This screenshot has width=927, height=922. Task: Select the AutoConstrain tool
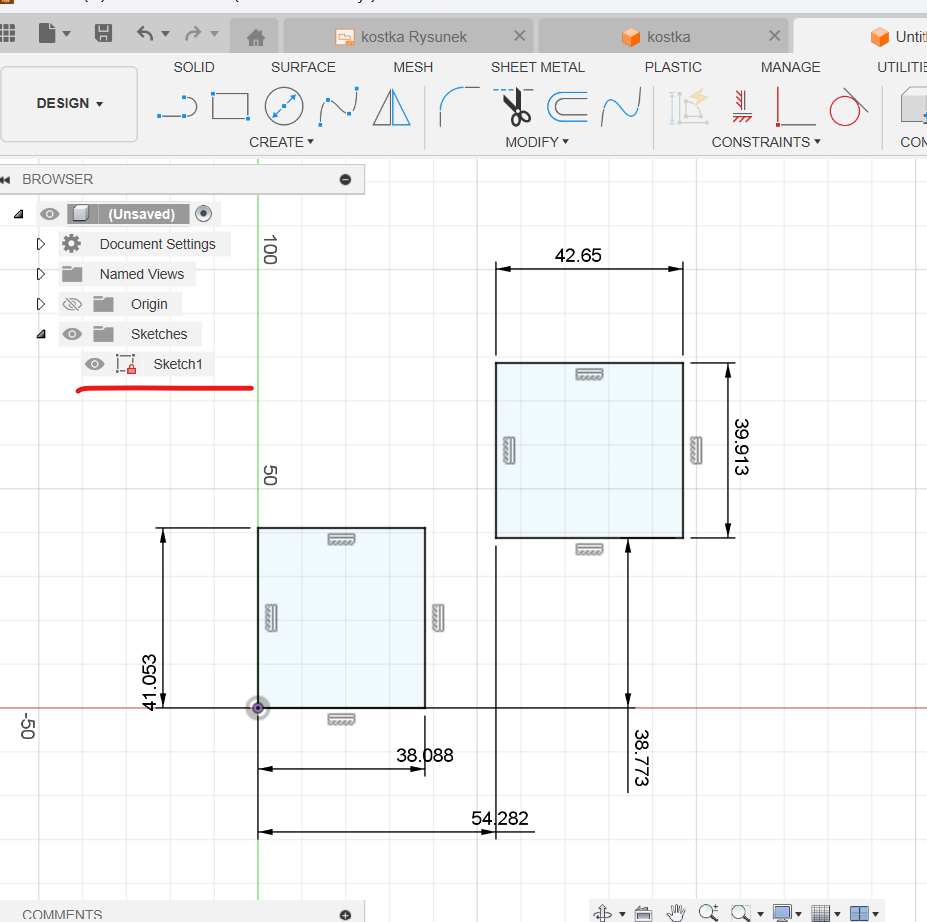tap(688, 106)
